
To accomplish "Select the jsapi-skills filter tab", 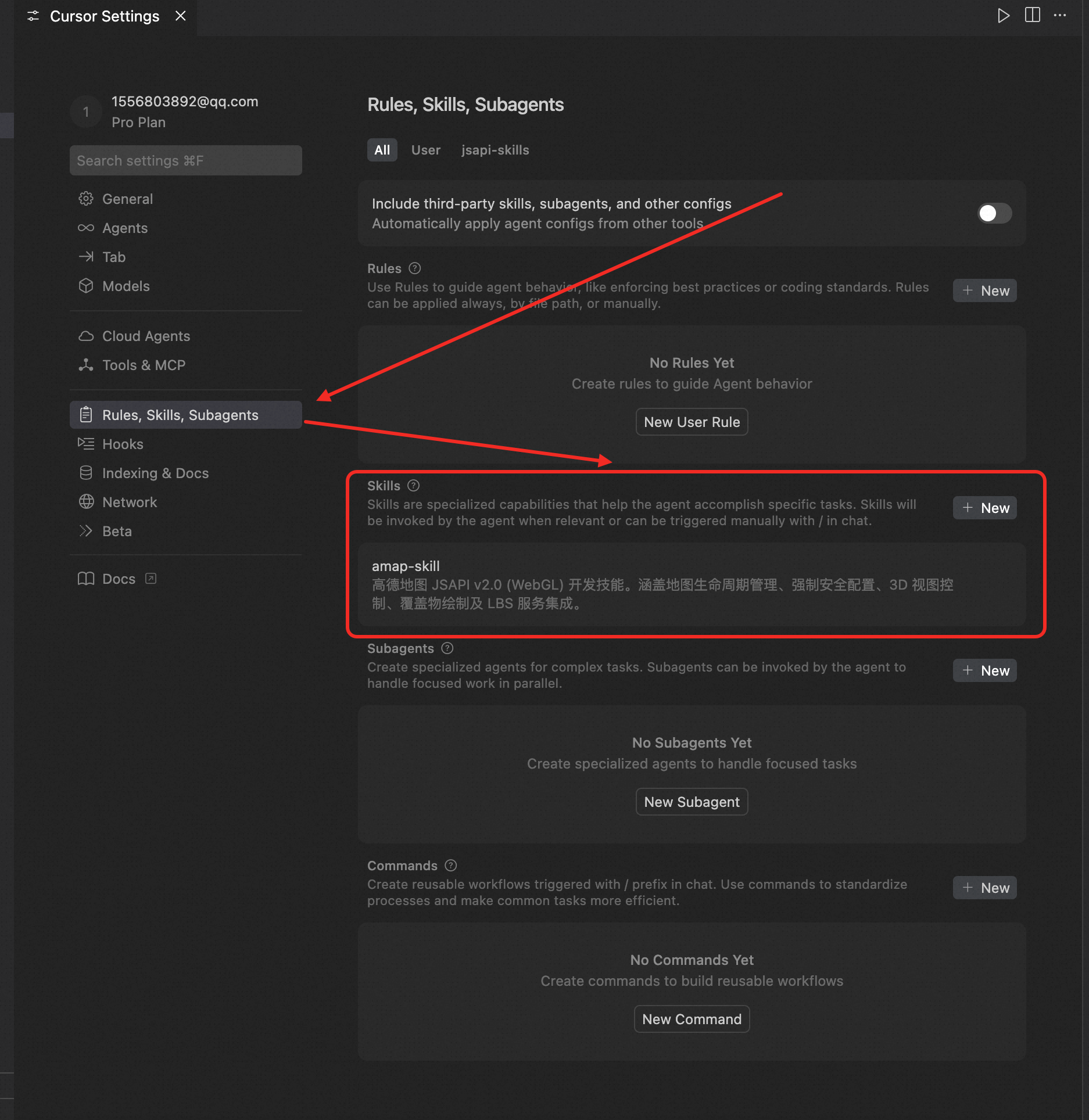I will 495,150.
